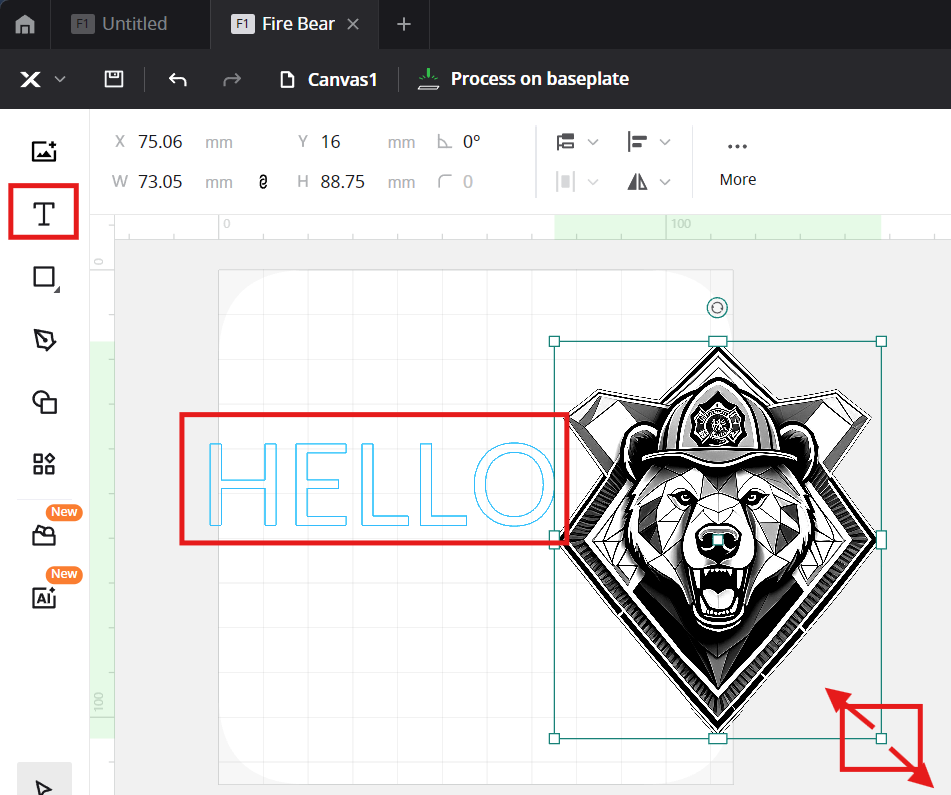The image size is (951, 795).
Task: Select the pen vector tool
Action: [x=44, y=340]
